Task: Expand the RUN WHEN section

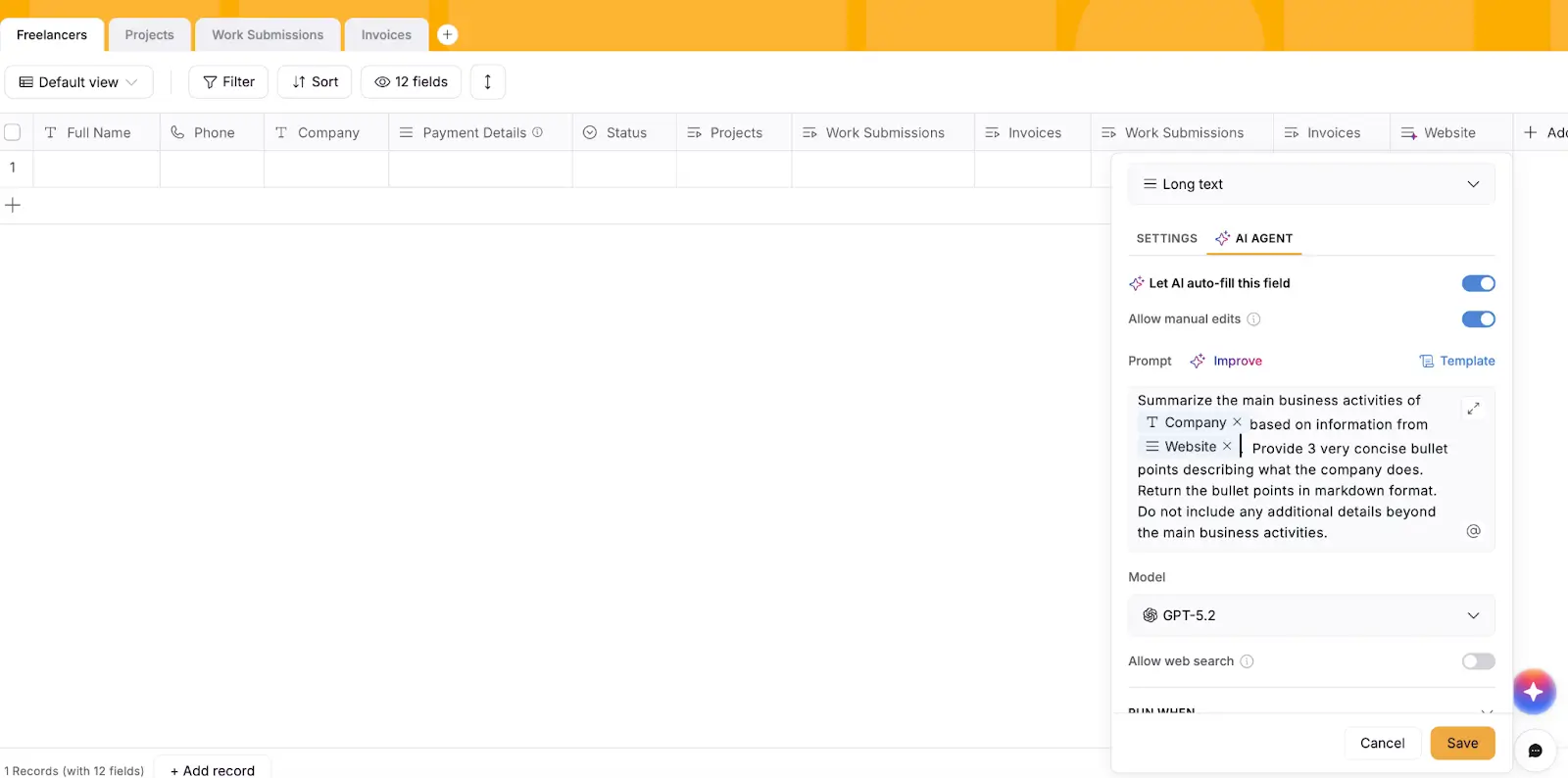Action: pos(1311,709)
